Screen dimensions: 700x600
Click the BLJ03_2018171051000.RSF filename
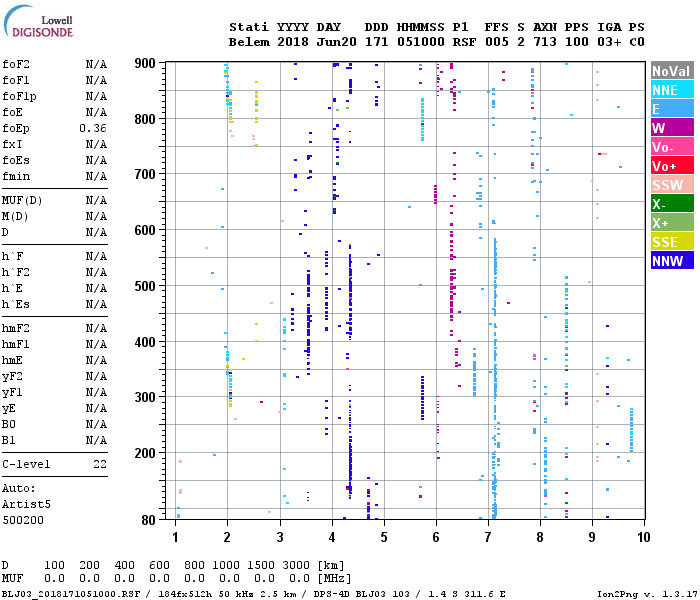71,594
